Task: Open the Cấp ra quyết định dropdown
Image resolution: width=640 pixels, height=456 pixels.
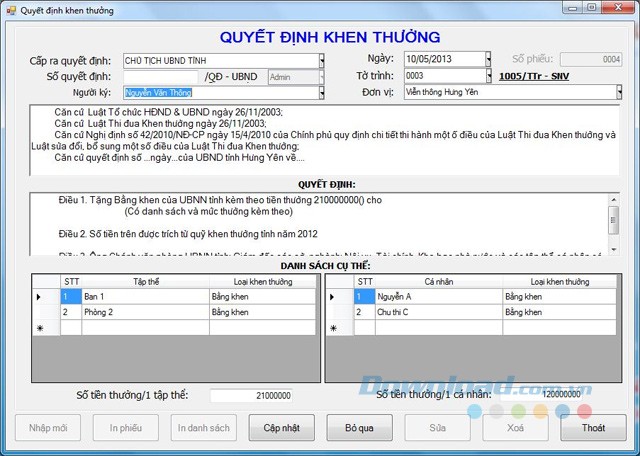Action: (322, 61)
